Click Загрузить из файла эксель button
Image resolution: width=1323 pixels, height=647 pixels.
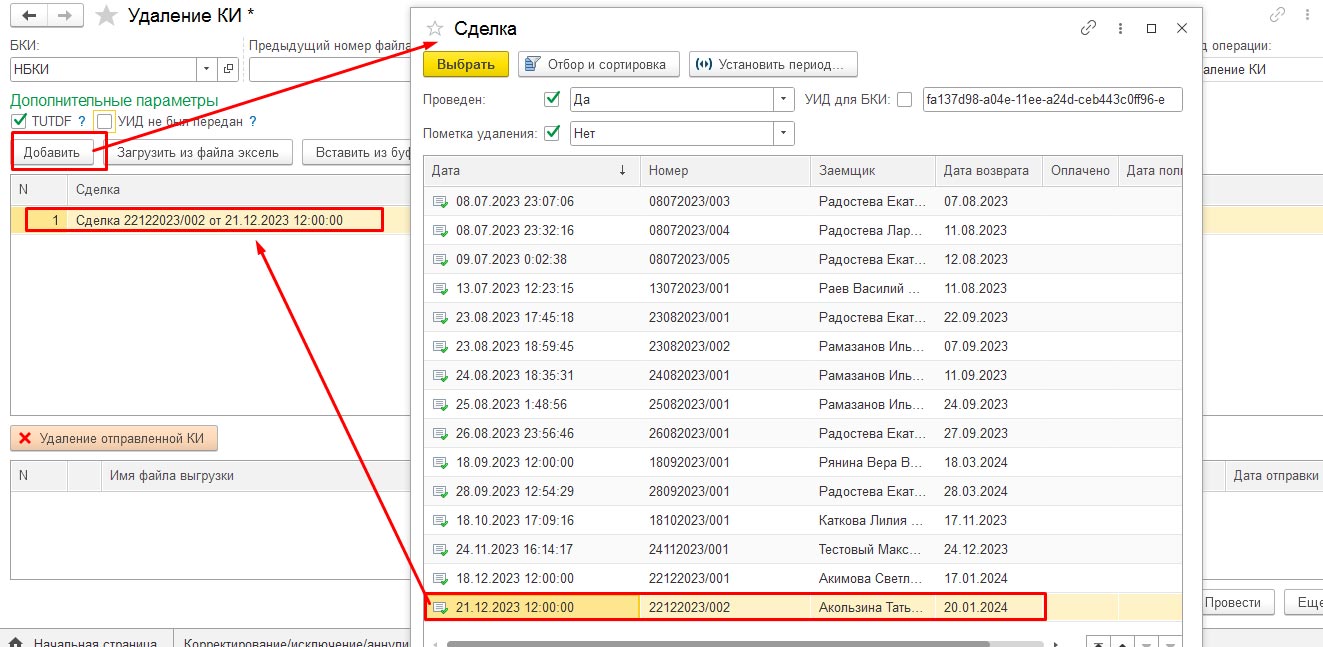coord(198,152)
